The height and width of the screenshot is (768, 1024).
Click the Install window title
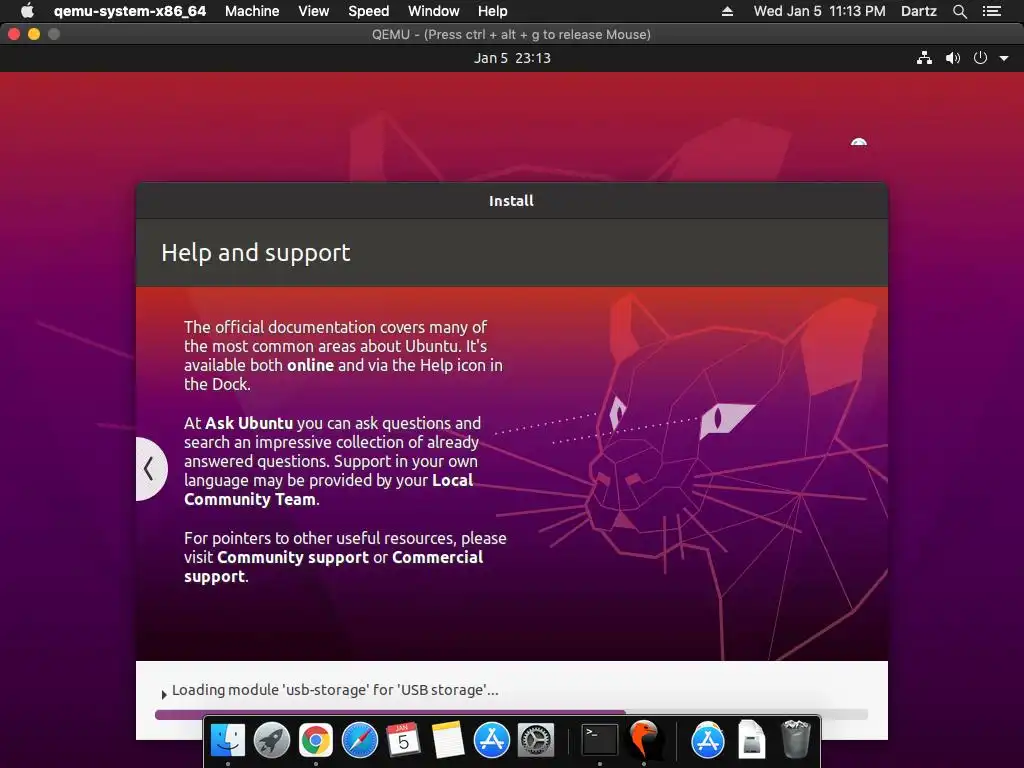pos(511,200)
